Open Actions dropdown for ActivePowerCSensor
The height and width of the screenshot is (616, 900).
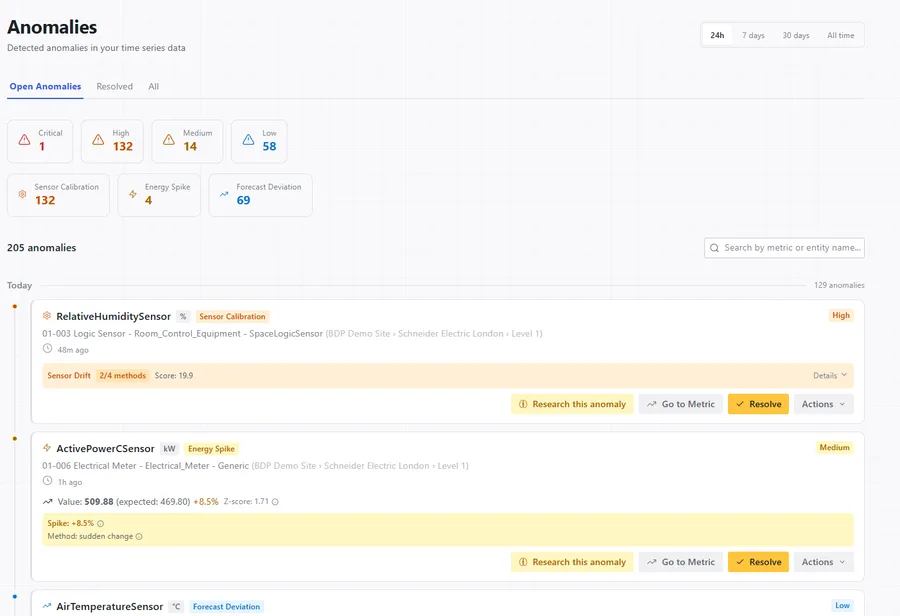point(822,561)
